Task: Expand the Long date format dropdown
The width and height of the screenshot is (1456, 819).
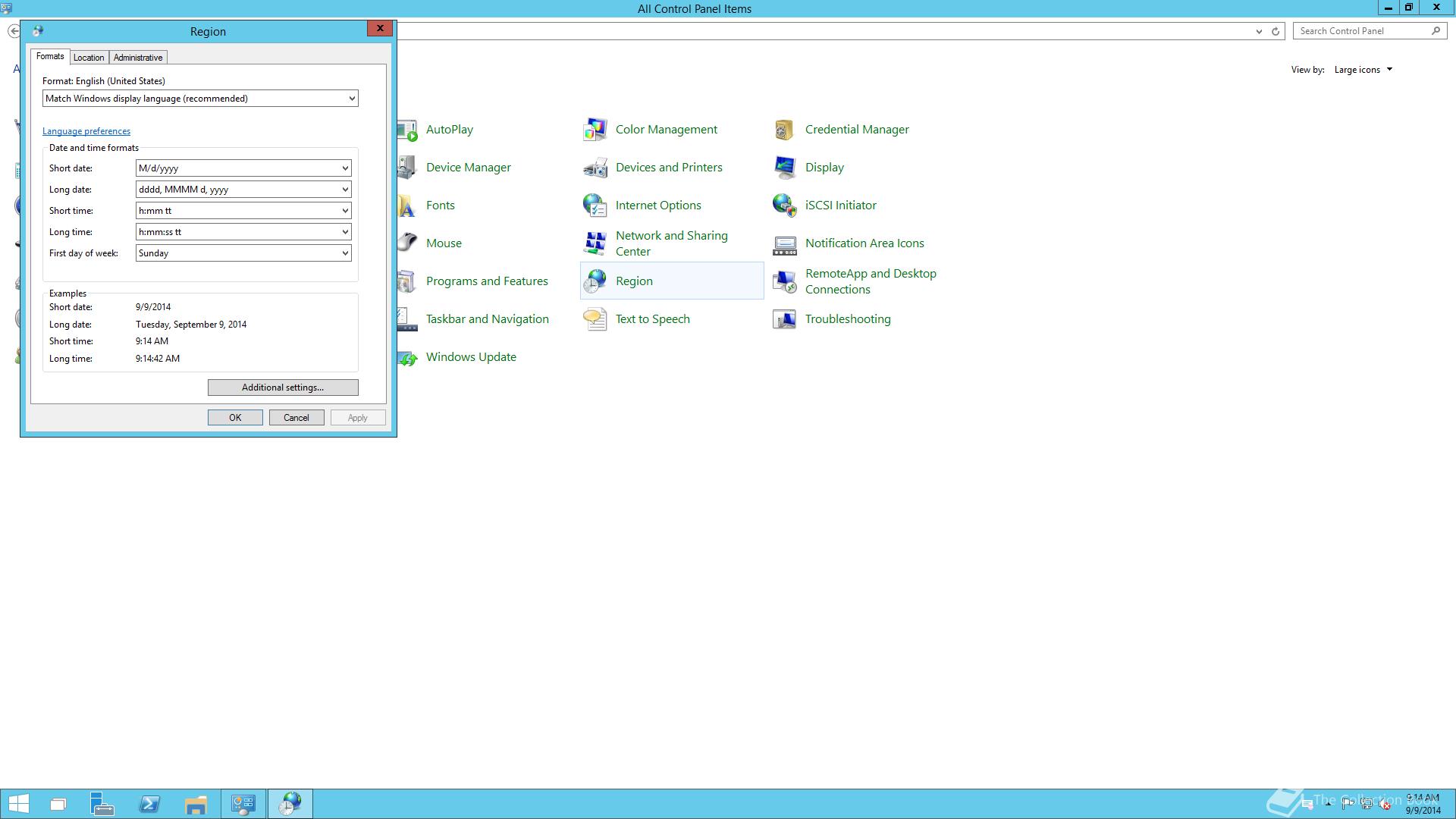Action: pos(345,190)
